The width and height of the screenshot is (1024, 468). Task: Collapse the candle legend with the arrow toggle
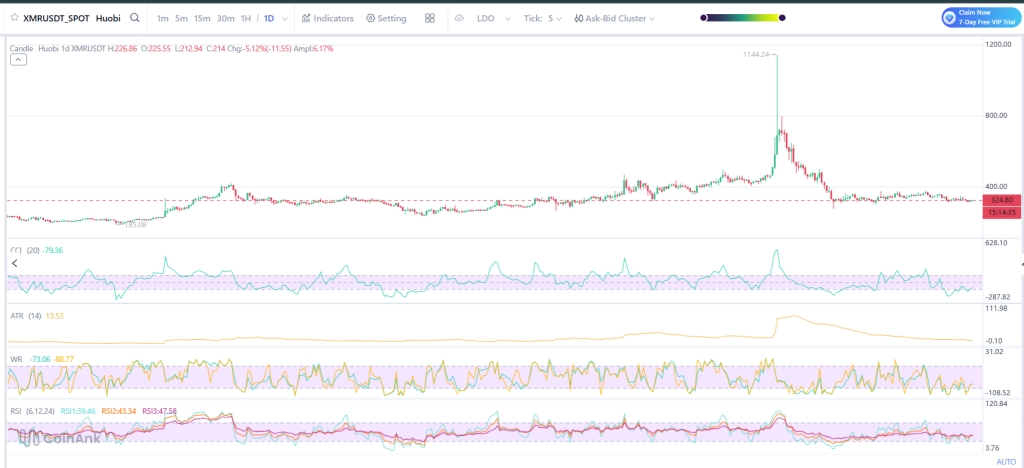coord(18,60)
